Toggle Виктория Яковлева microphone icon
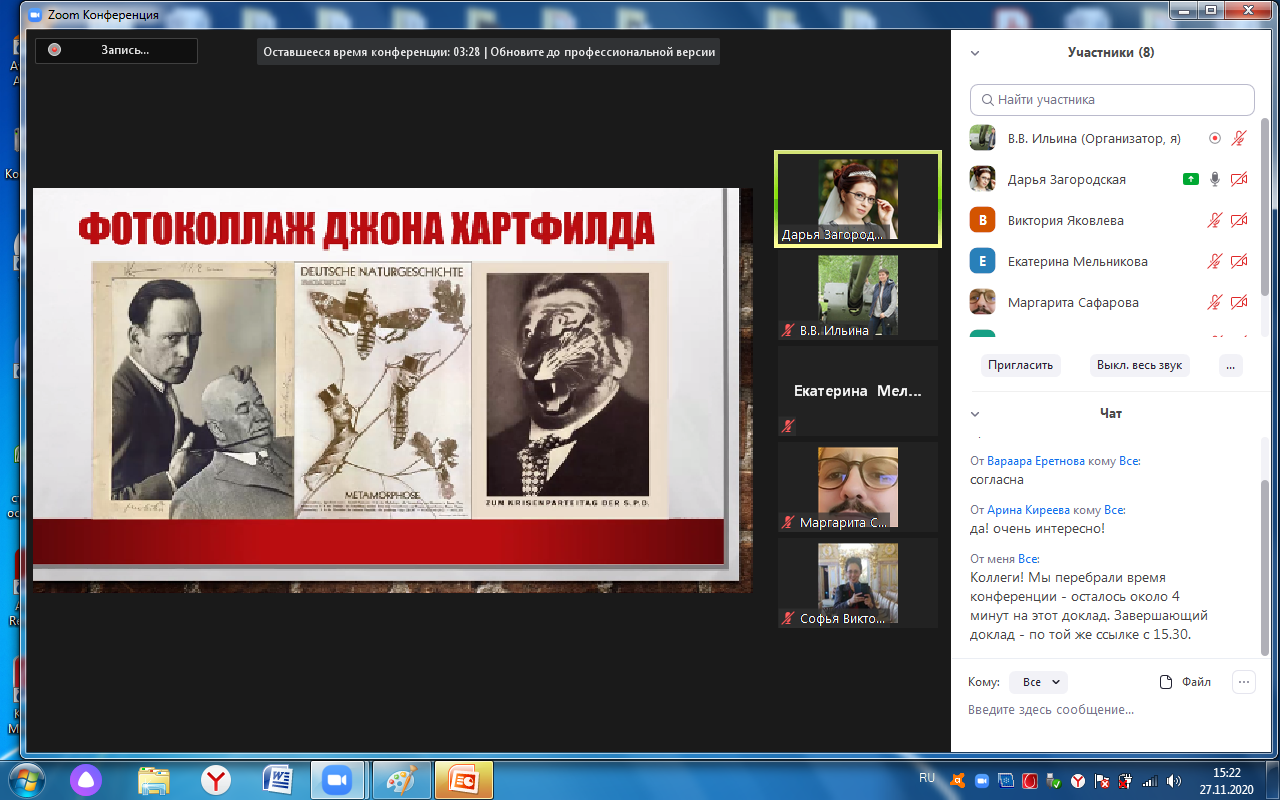Screen dimensions: 1280x800 point(1215,221)
